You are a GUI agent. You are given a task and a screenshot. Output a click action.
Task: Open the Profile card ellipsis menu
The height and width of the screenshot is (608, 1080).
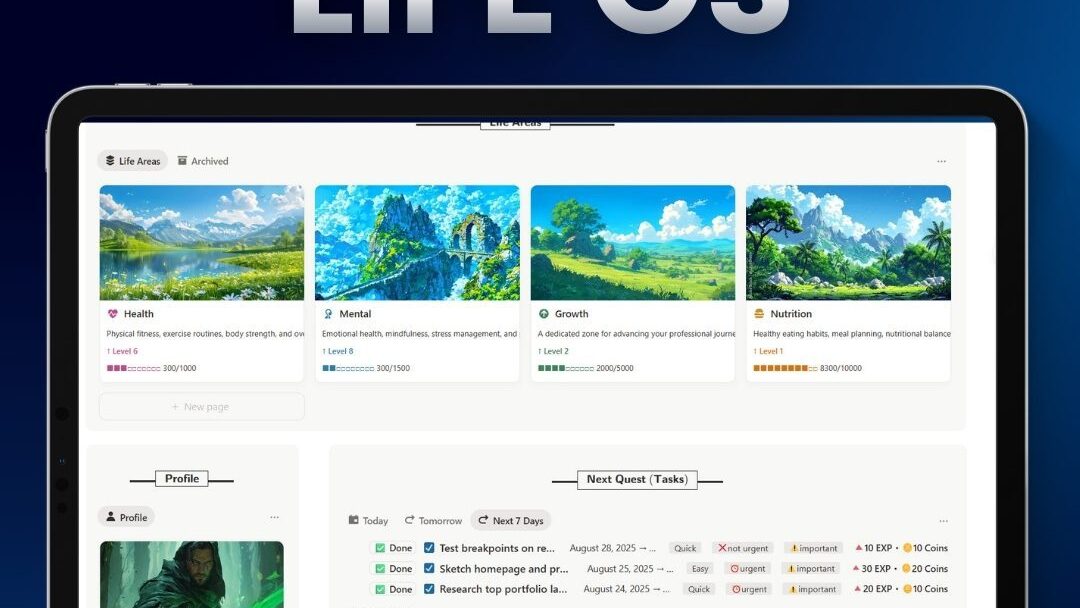point(275,517)
